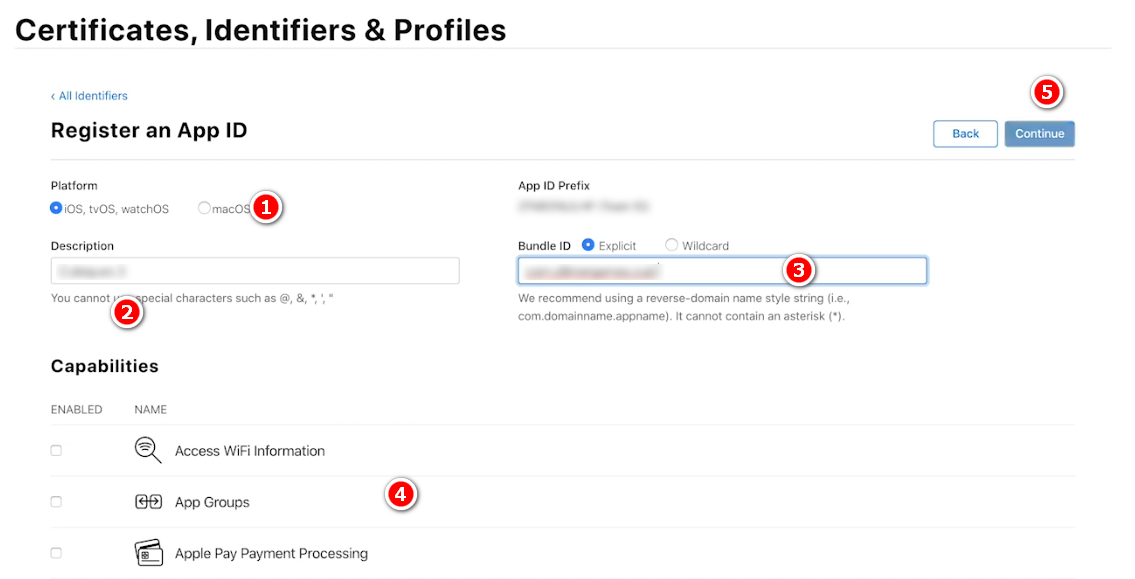The height and width of the screenshot is (579, 1135).
Task: Click the Access WiFi Information magnifier icon
Action: click(148, 450)
